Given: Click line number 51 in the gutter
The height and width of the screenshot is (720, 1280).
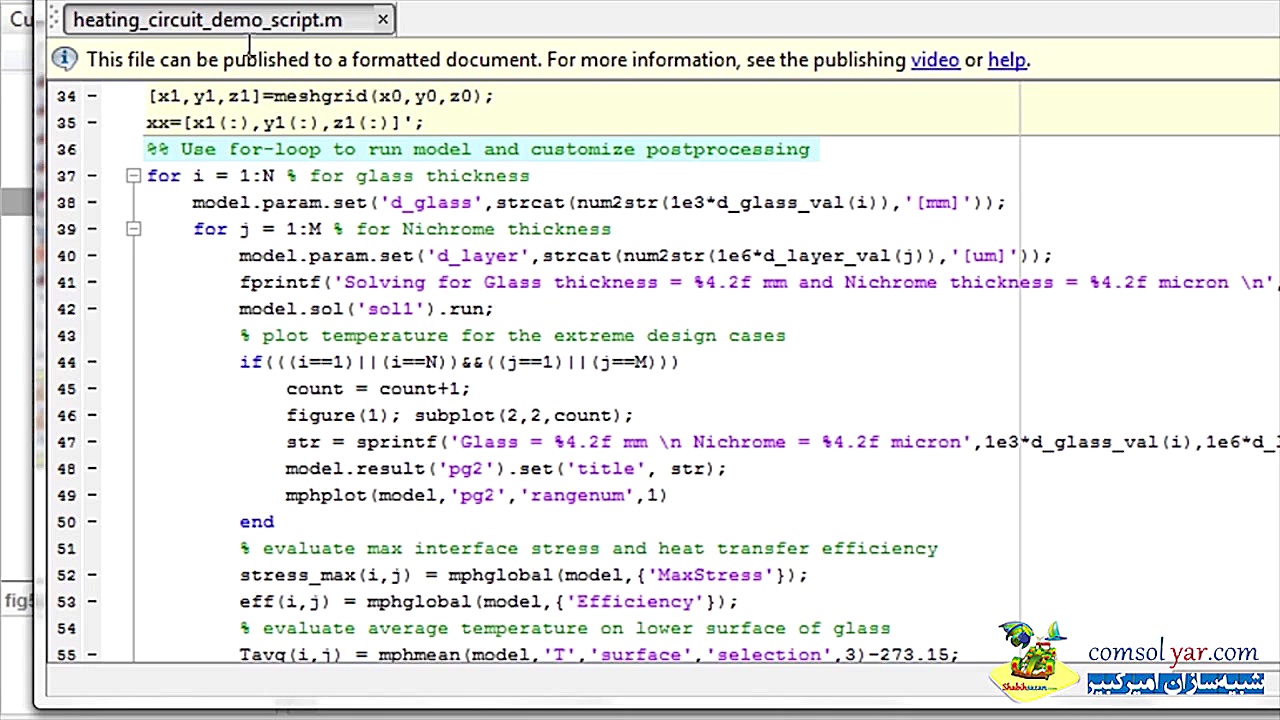Looking at the screenshot, I should [66, 549].
